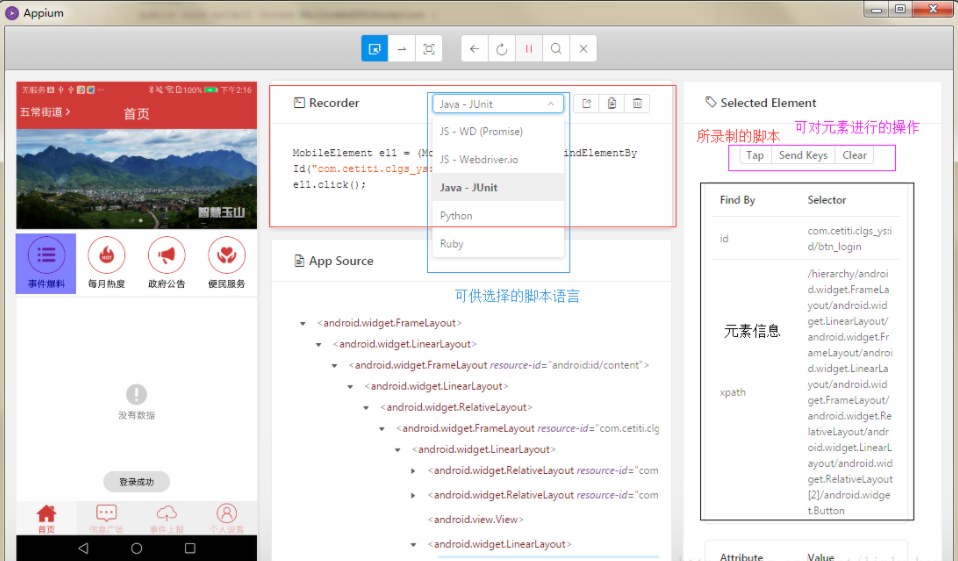Collapse root android.widget.FrameLayout node

click(x=303, y=323)
